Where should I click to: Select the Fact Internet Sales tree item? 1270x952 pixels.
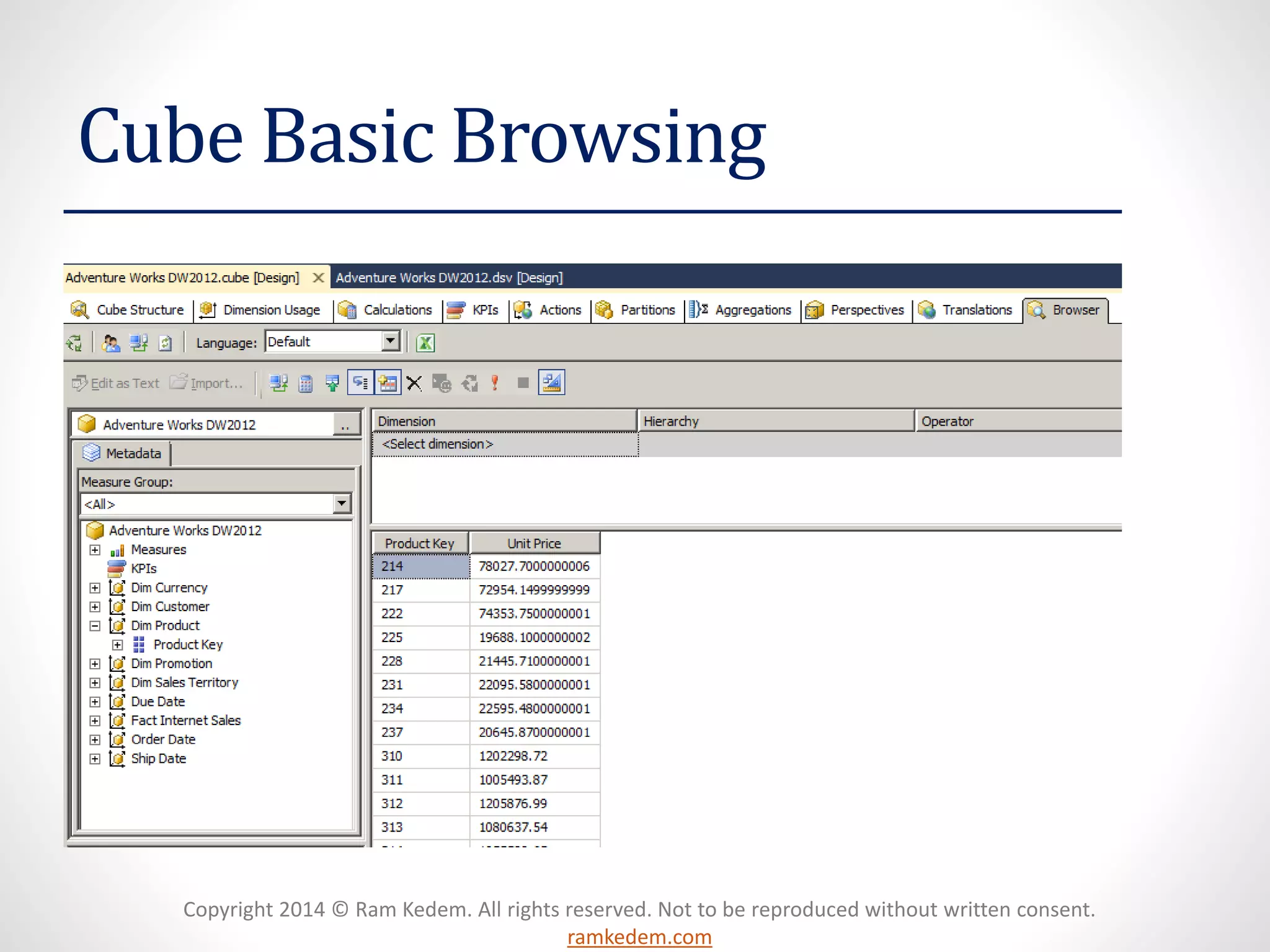point(185,720)
